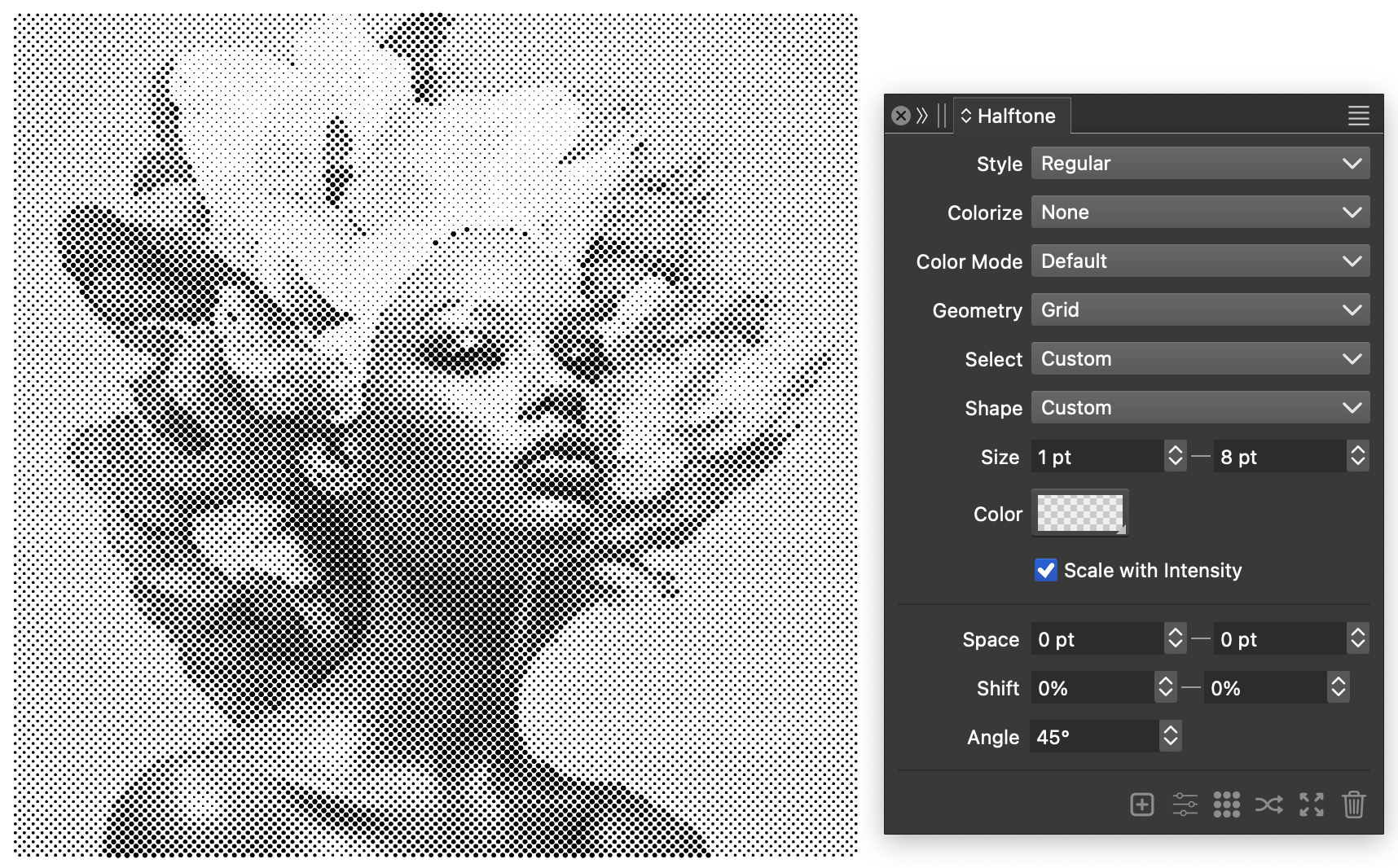Expand the Colorize dropdown
The image size is (1398, 868).
coord(1199,212)
